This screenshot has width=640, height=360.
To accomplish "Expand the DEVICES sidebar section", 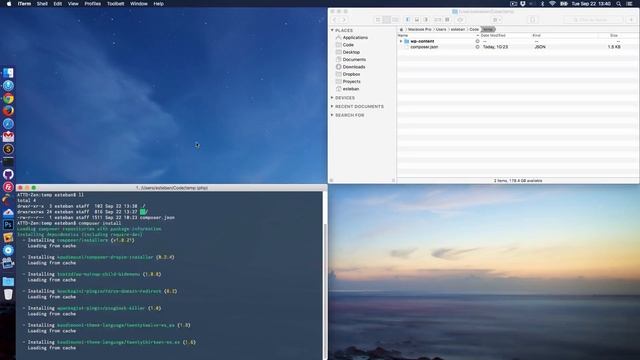I will (x=332, y=98).
